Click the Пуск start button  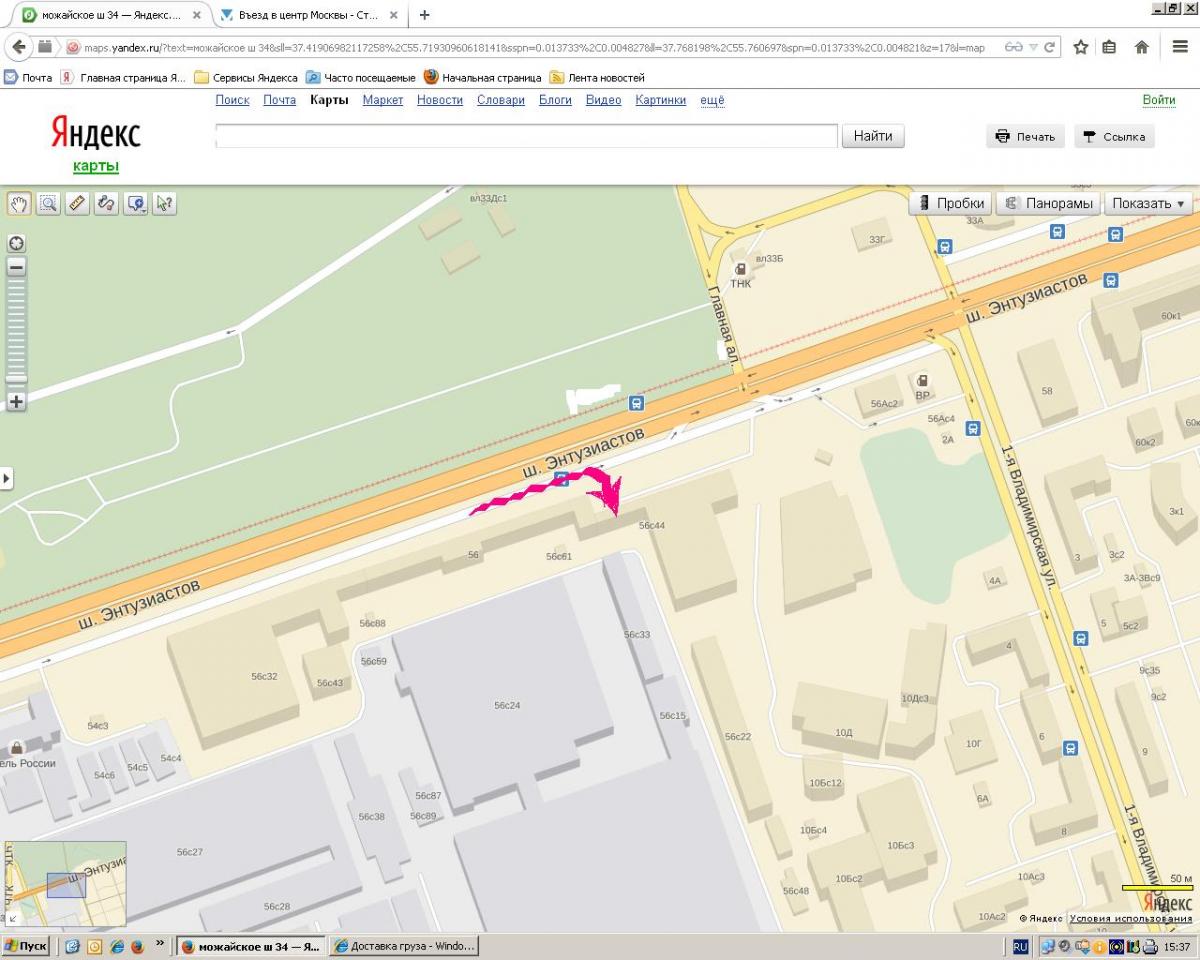tap(26, 946)
